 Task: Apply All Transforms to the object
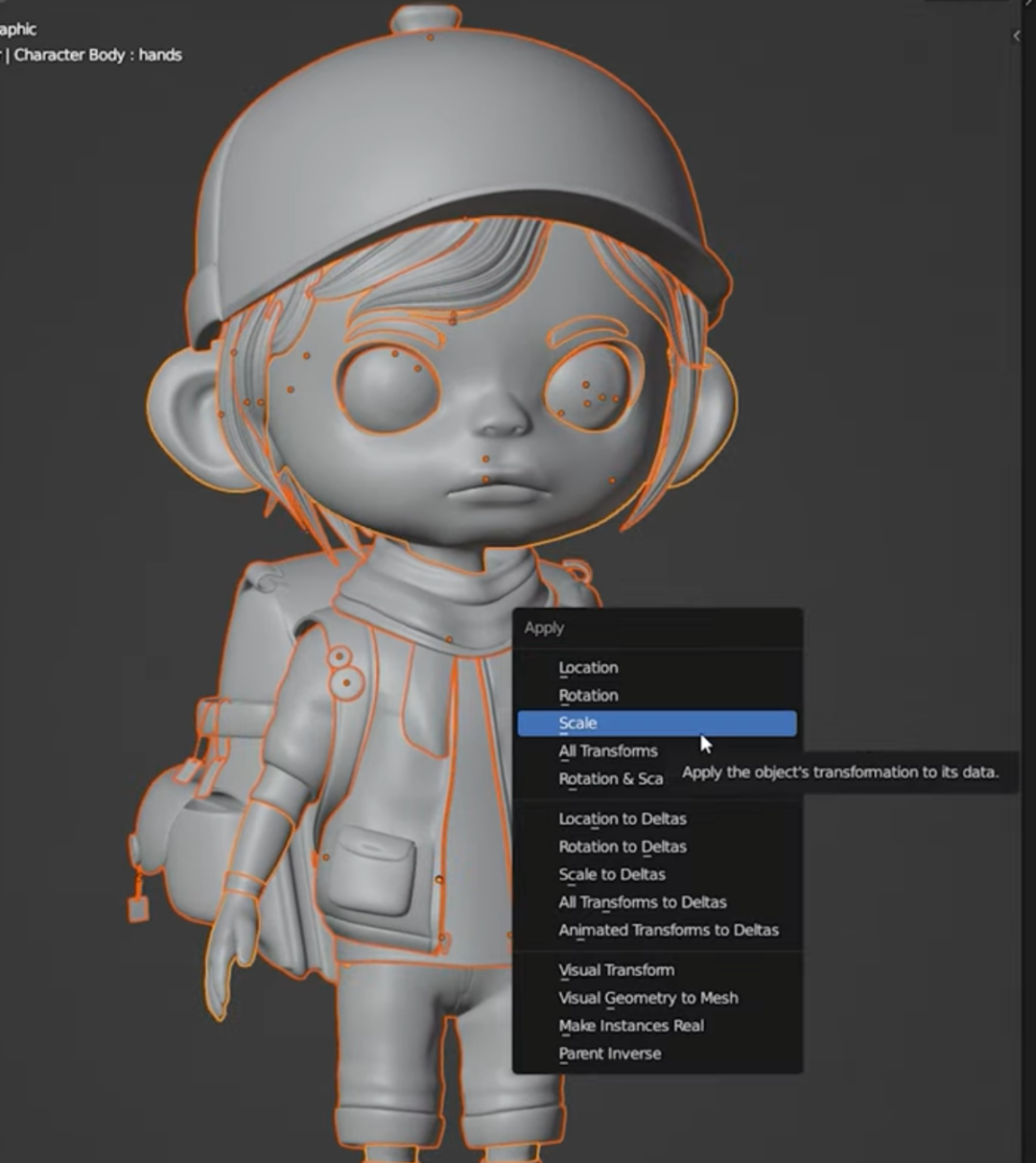tap(607, 750)
